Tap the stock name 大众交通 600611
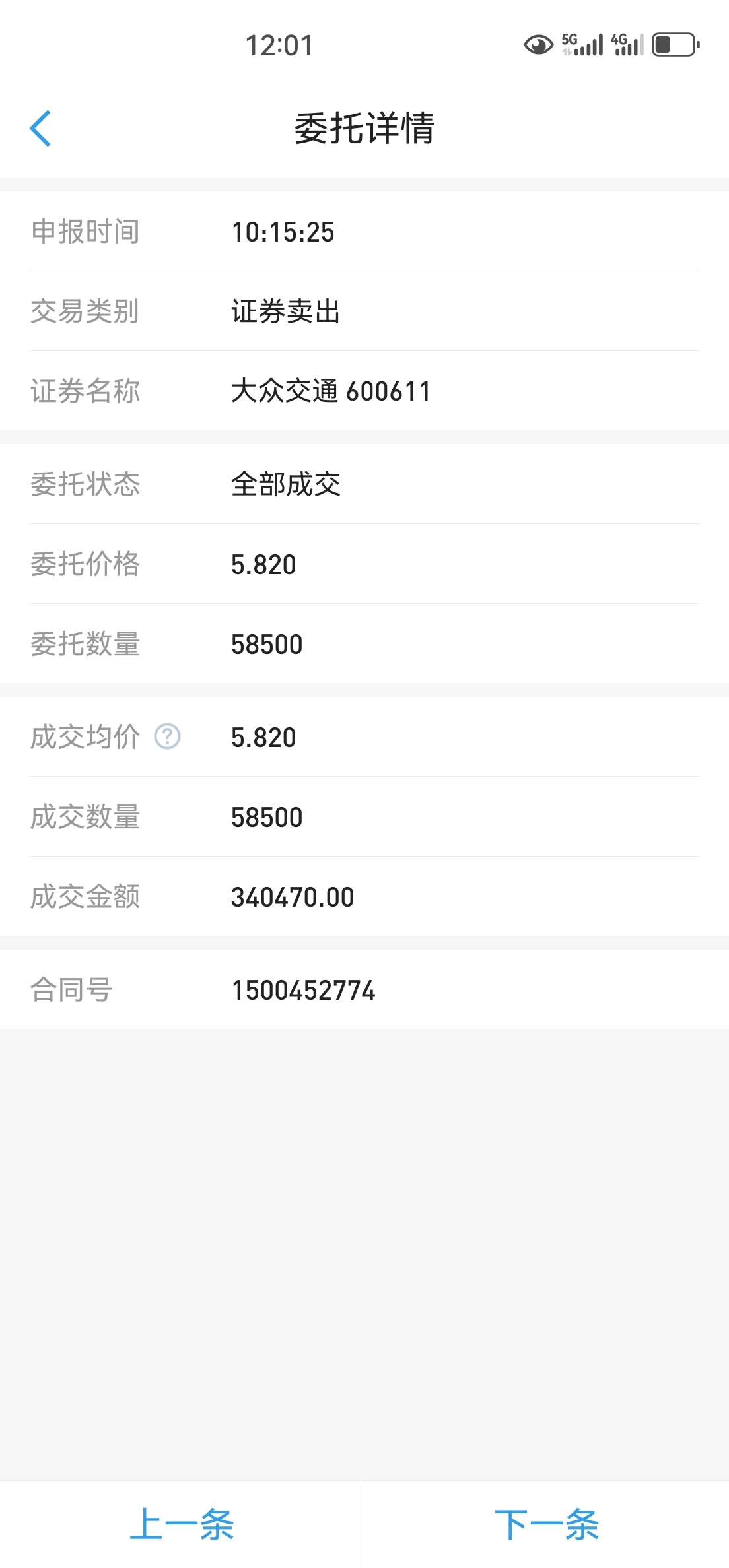 (x=331, y=391)
